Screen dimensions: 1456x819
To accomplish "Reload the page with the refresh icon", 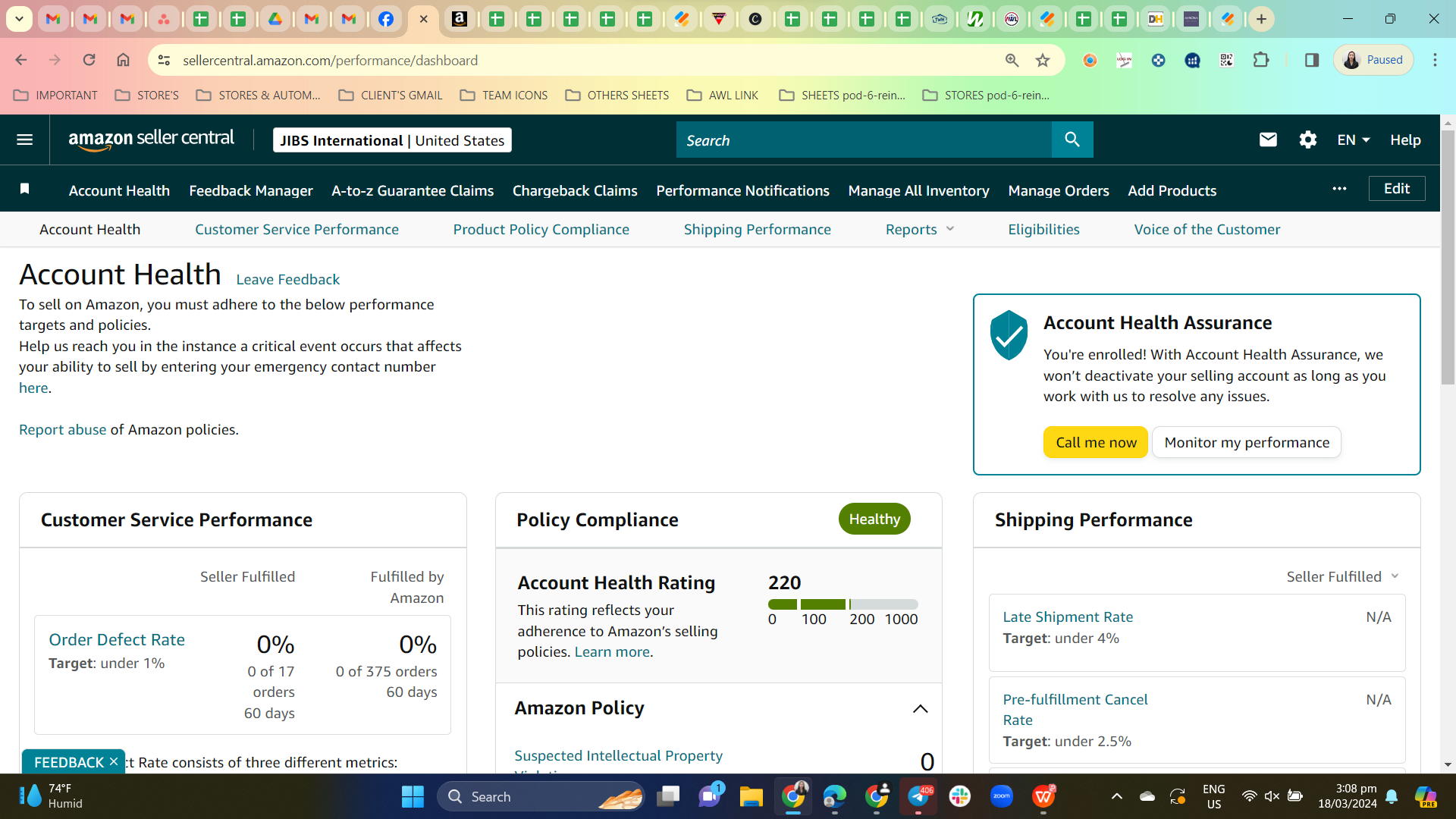I will pyautogui.click(x=89, y=60).
